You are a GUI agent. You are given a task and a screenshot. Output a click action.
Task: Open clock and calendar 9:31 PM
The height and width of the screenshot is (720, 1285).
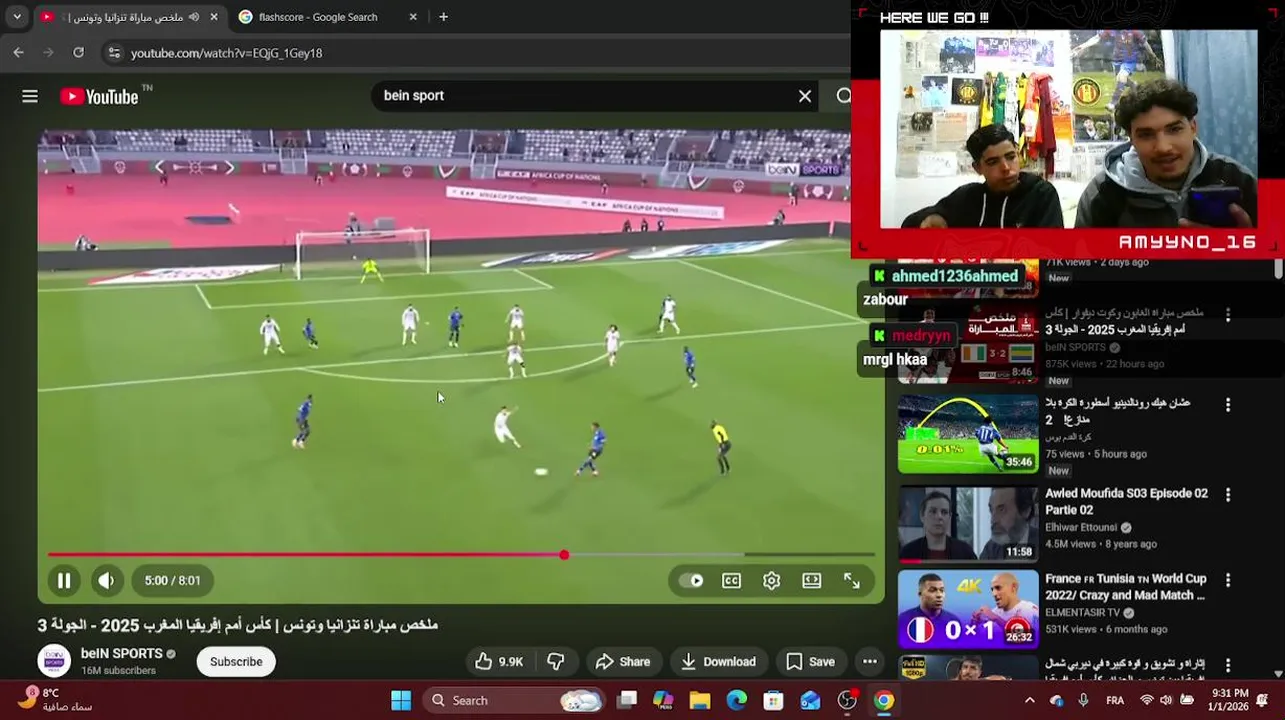tap(1230, 700)
